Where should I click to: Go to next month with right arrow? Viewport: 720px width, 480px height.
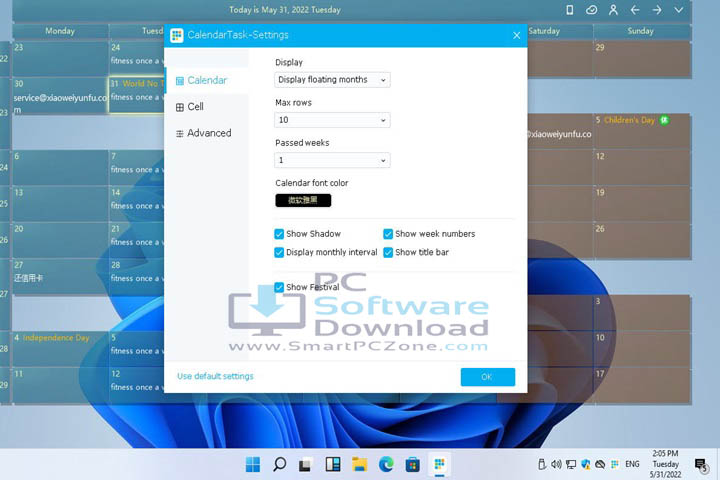click(657, 10)
